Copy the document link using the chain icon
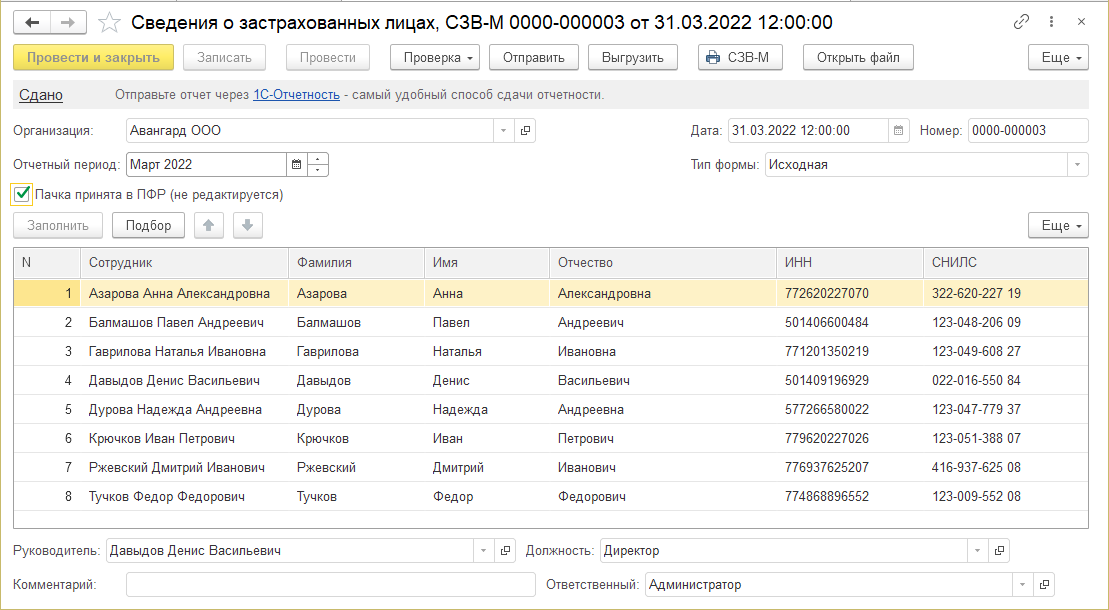The height and width of the screenshot is (610, 1109). [x=1021, y=22]
